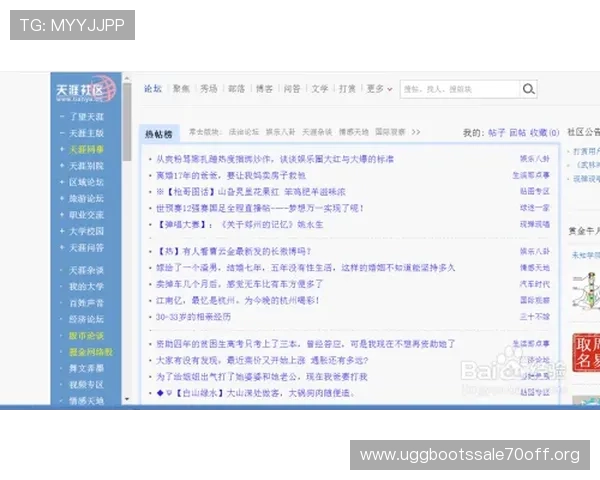Click the sidebar scroll-up arrow
The image size is (600, 480).
[127, 78]
